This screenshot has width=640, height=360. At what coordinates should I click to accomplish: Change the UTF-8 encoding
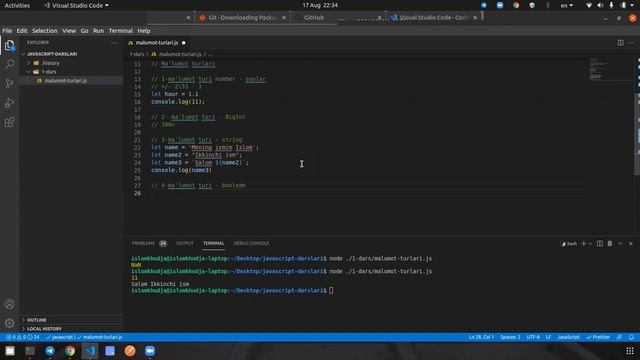click(533, 337)
